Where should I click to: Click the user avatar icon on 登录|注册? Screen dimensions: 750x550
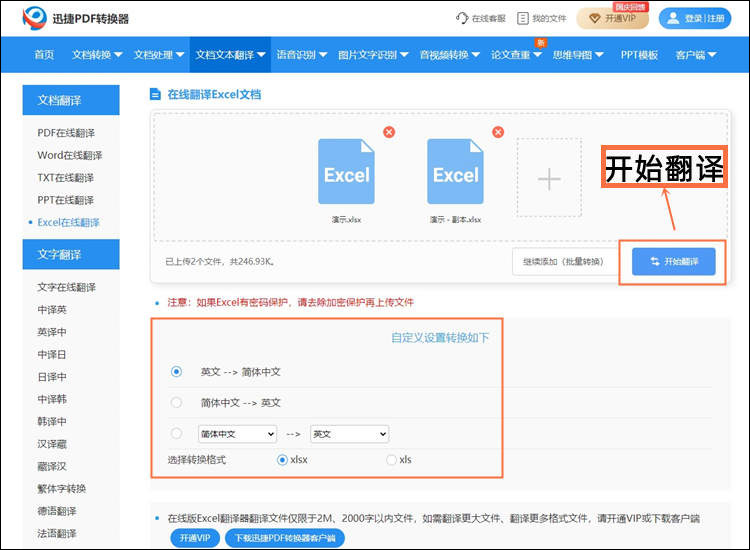click(x=673, y=18)
